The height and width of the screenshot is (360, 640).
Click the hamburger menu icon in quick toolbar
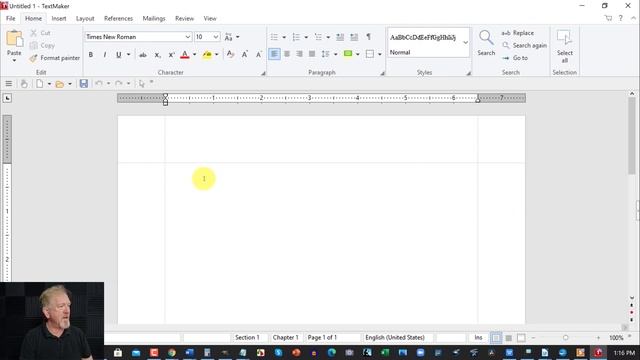click(x=9, y=84)
